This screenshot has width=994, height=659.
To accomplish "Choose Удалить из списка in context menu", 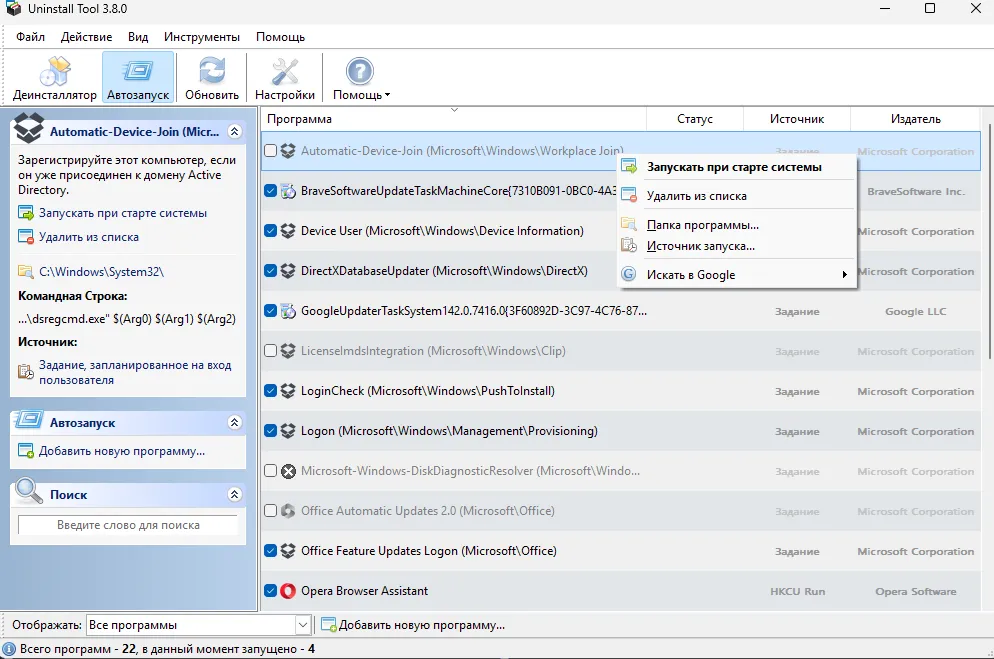I will 696,196.
